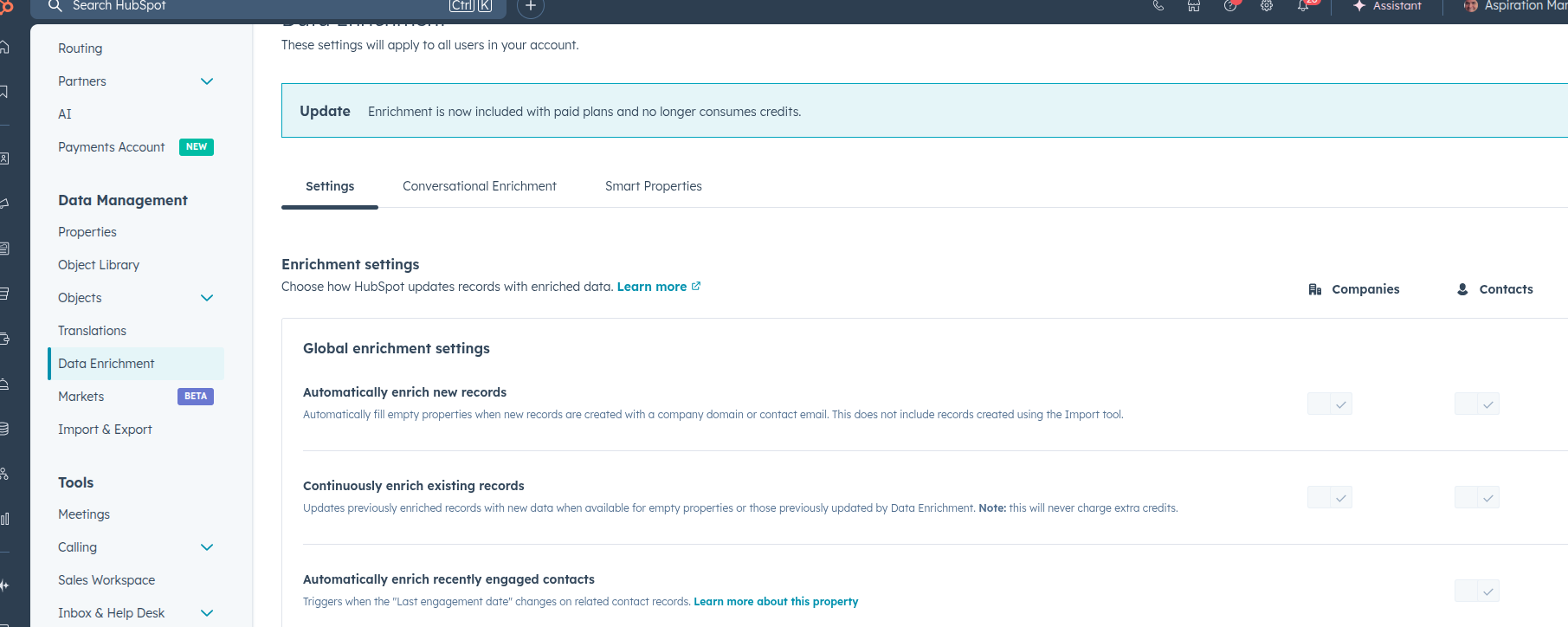Click the Partners sidebar label
1568x627 pixels.
pos(82,81)
